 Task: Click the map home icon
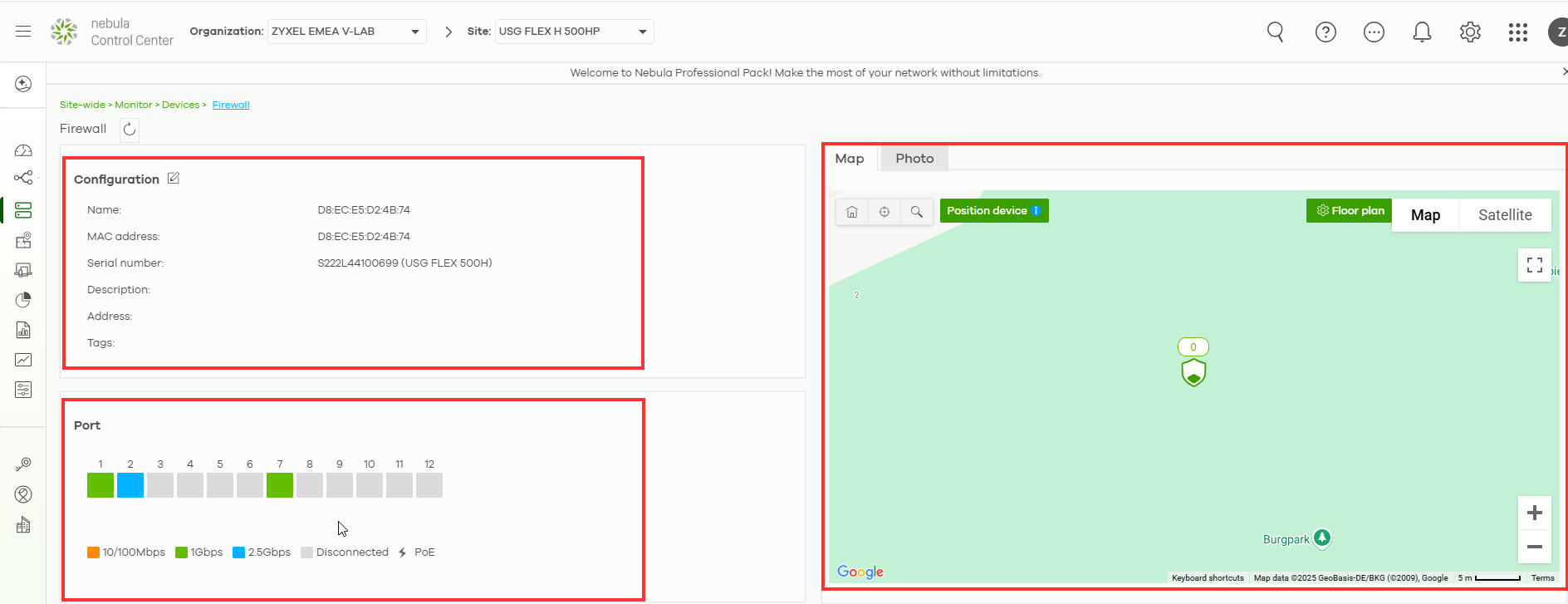[x=852, y=212]
